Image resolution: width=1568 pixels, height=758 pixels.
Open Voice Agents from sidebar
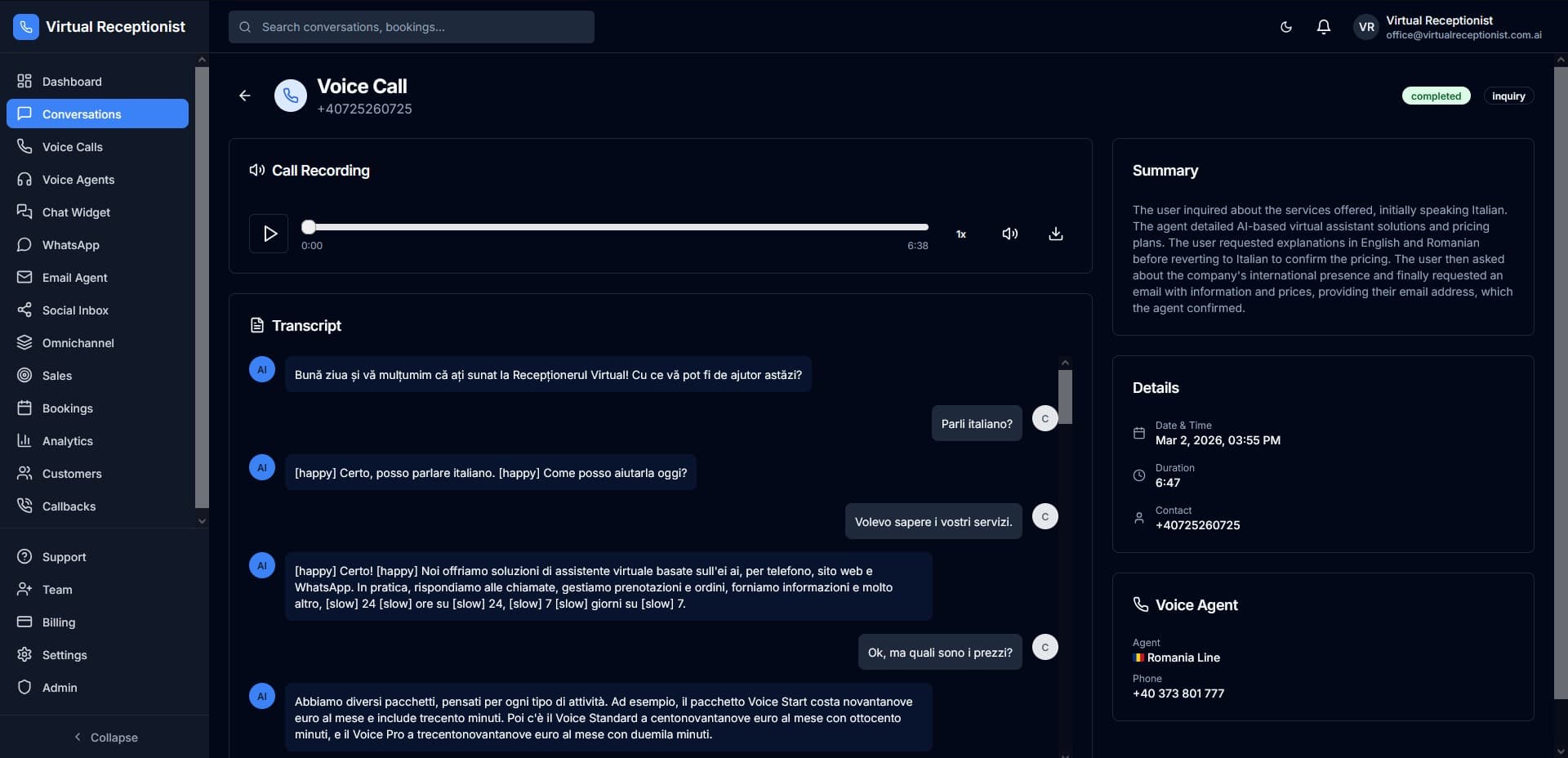click(78, 180)
